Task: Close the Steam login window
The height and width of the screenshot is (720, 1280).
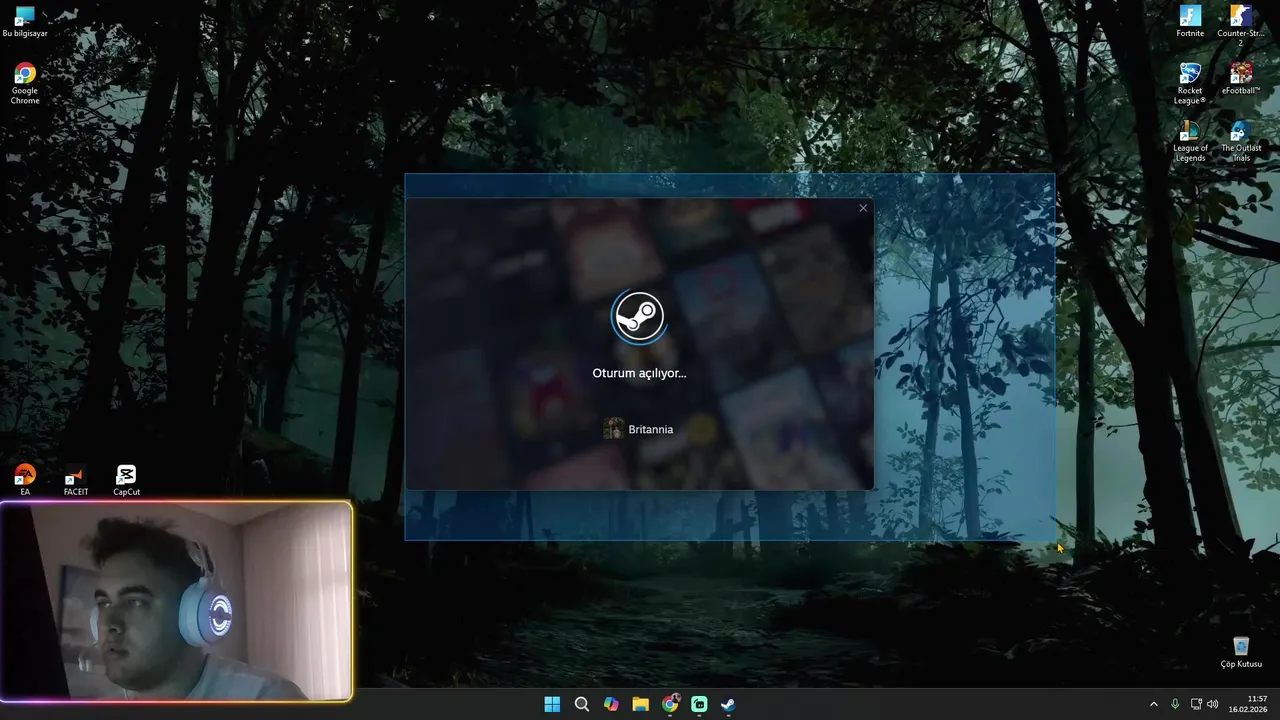Action: pos(863,208)
